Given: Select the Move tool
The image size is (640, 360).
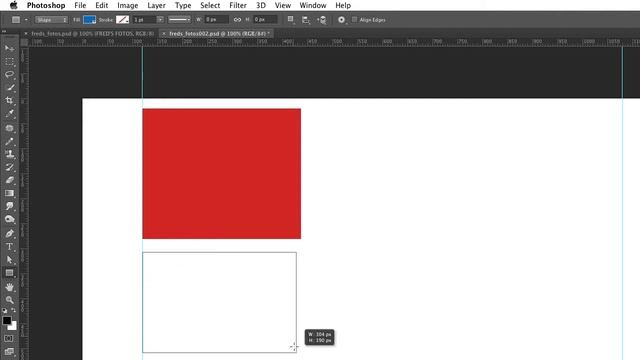Looking at the screenshot, I should 9,48.
